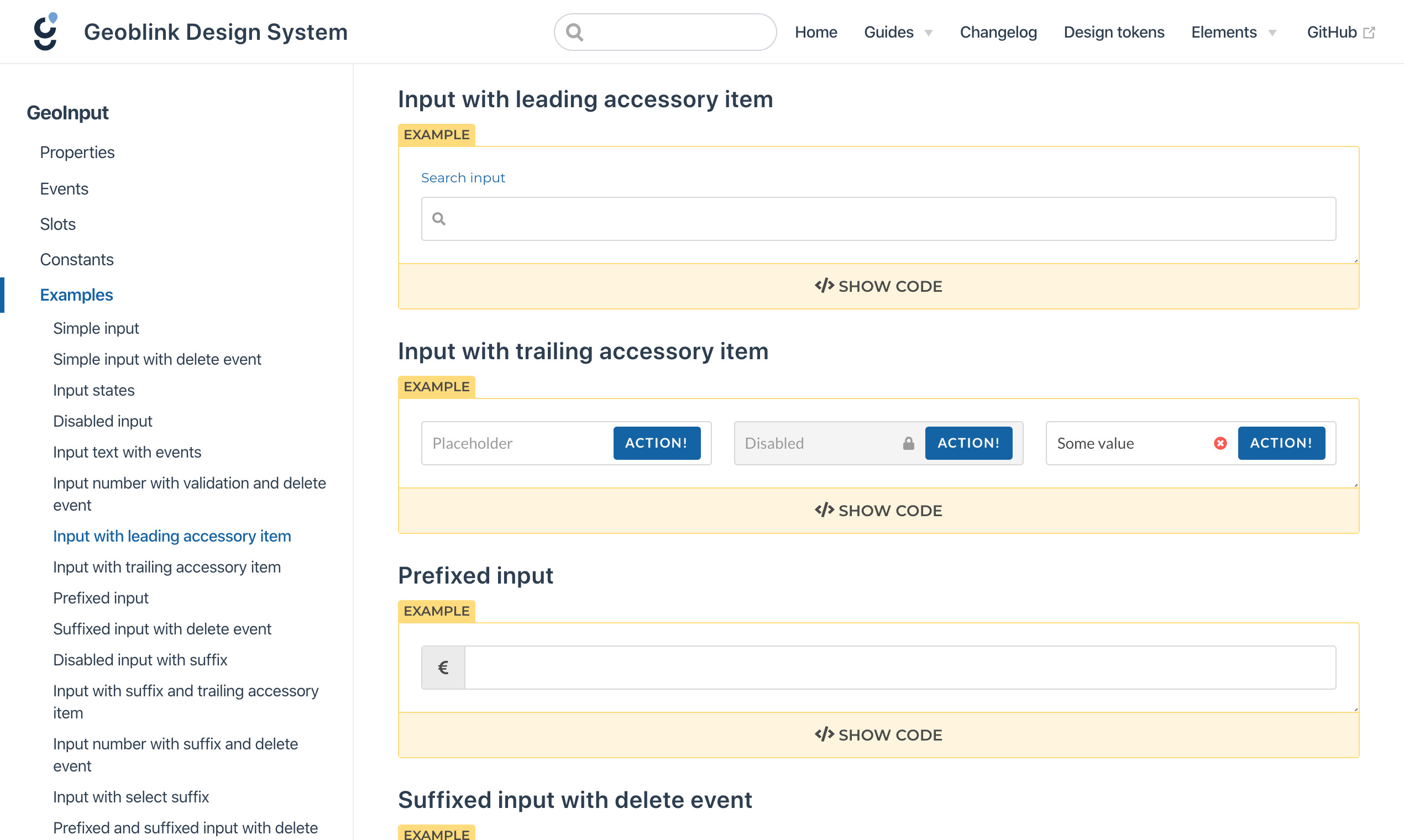
Task: Click the Search input label in the example
Action: [x=463, y=177]
